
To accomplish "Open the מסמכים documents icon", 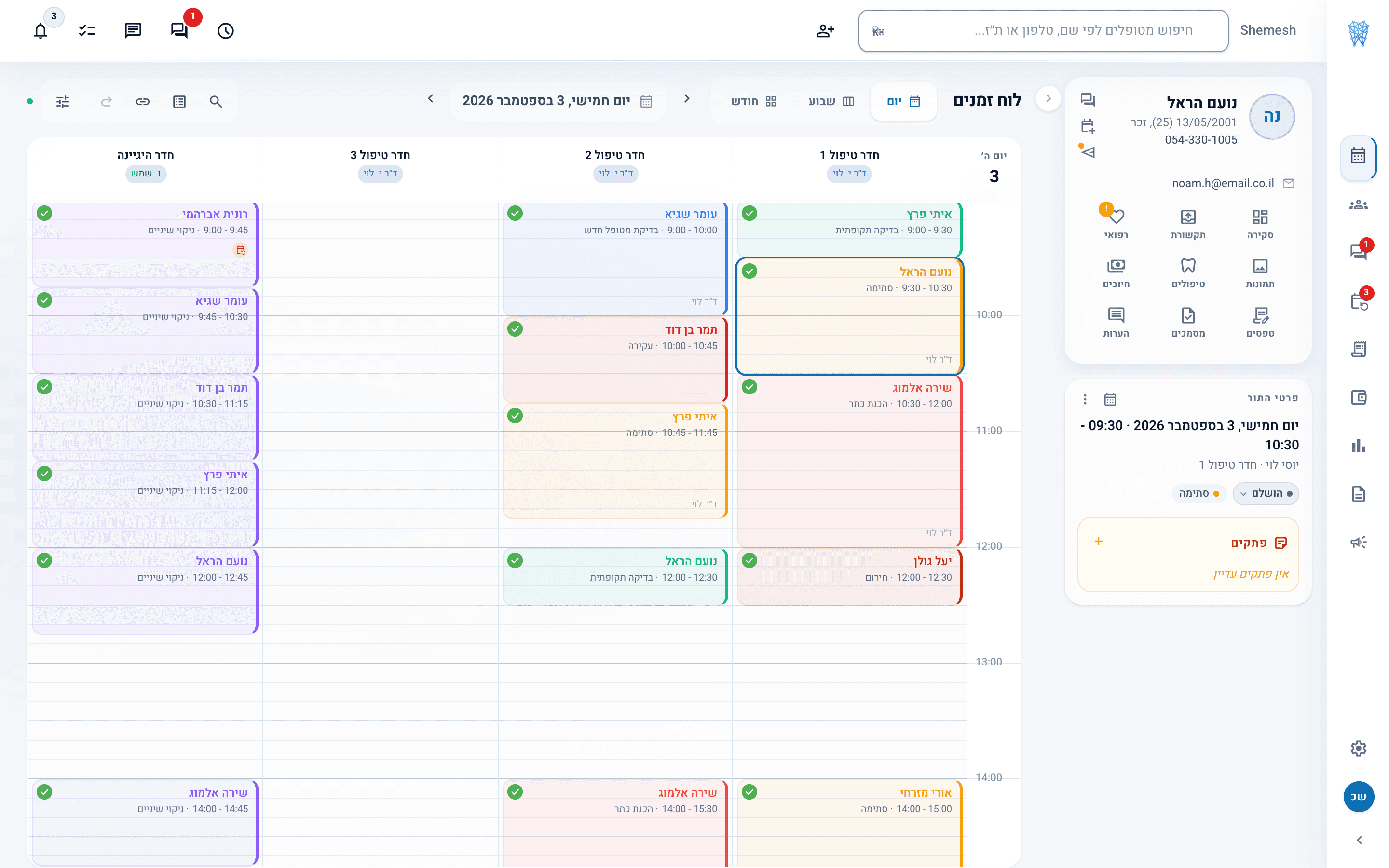I will click(x=1188, y=322).
